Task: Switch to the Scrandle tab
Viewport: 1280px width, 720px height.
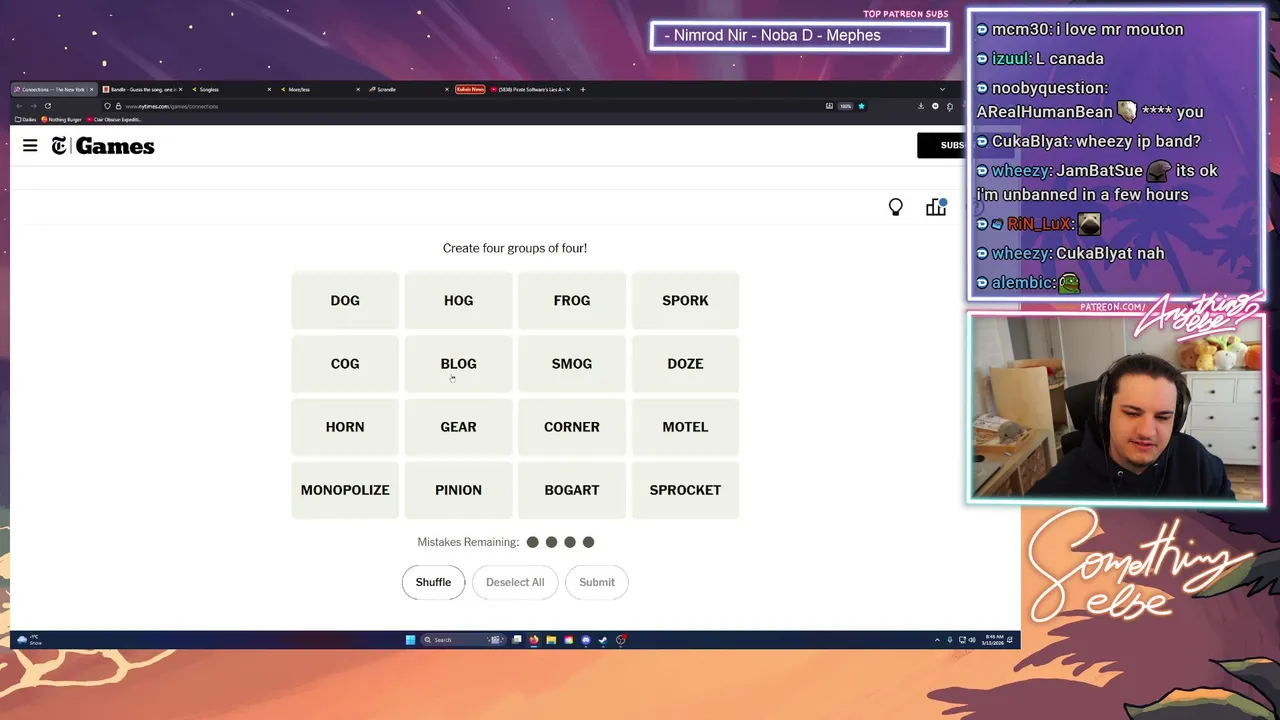Action: click(409, 89)
